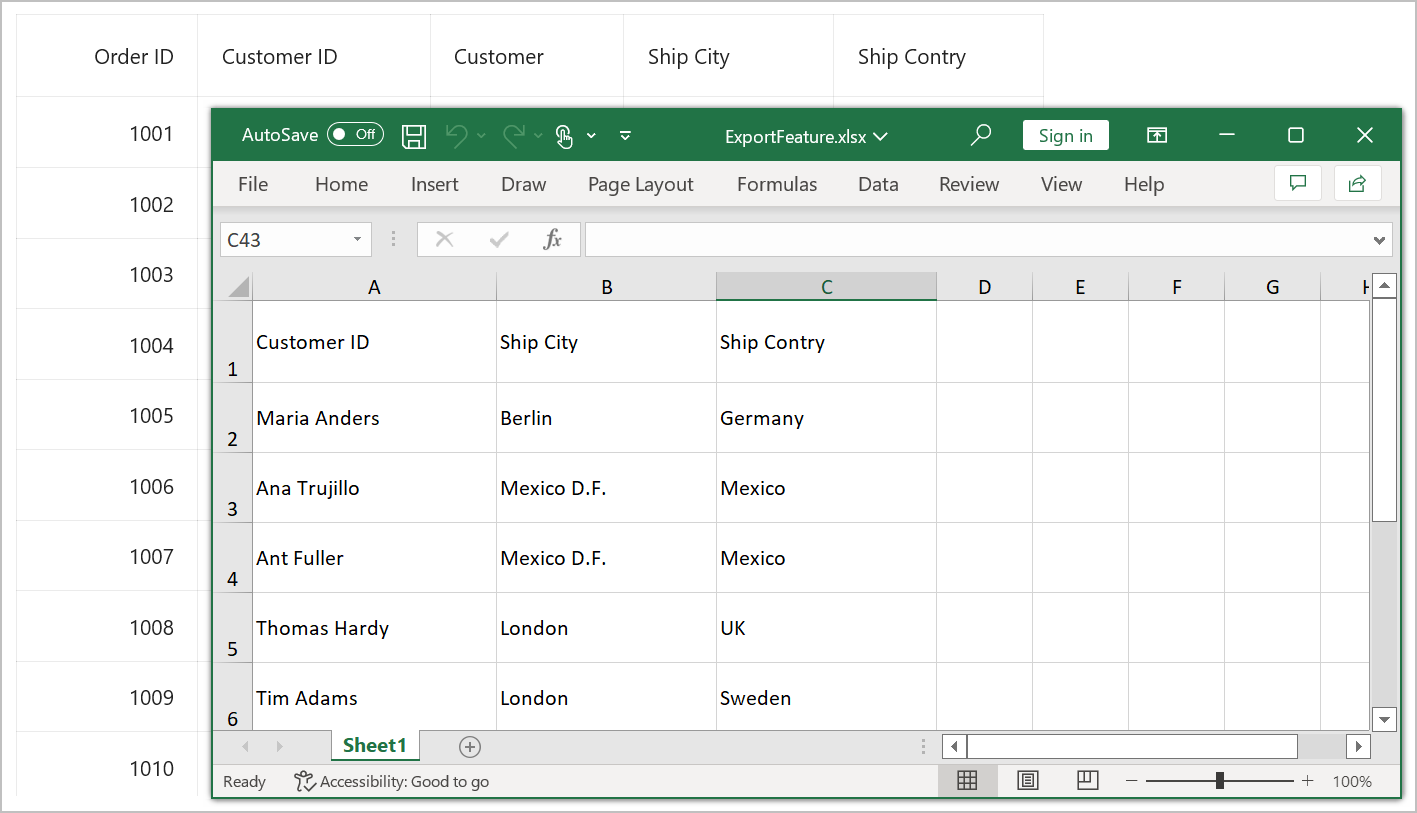Open the Name Box dropdown arrow
The image size is (1417, 813).
(358, 240)
